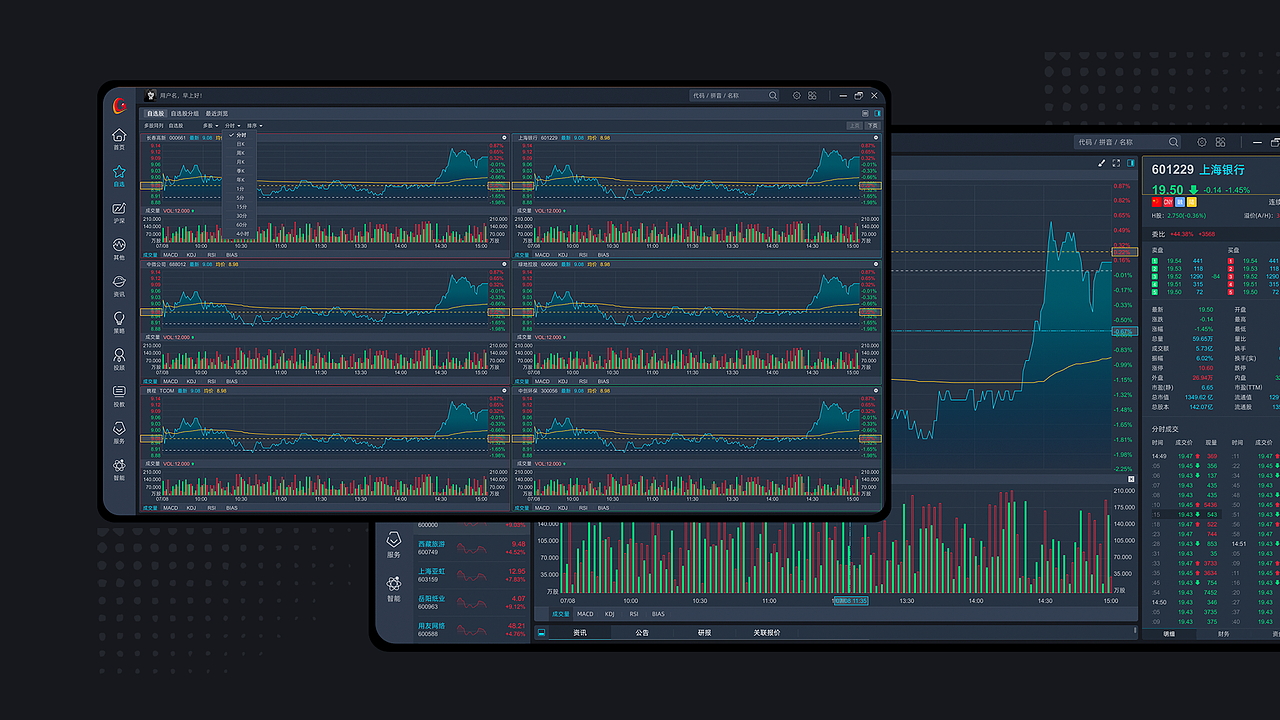This screenshot has height=720, width=1280.
Task: Click the yellow badge next to CNY
Action: tap(1191, 202)
